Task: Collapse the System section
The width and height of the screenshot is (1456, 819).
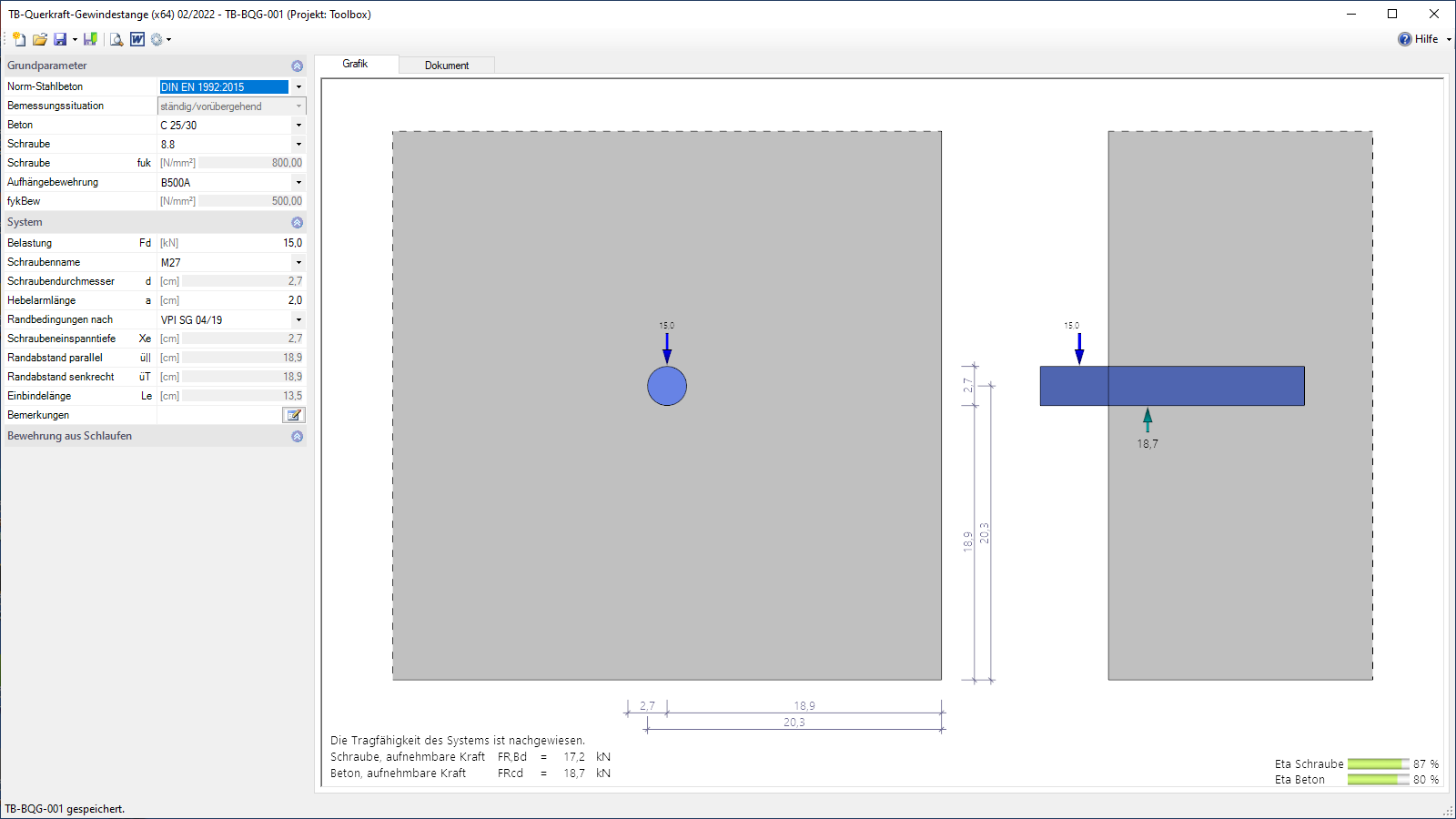Action: pos(297,223)
